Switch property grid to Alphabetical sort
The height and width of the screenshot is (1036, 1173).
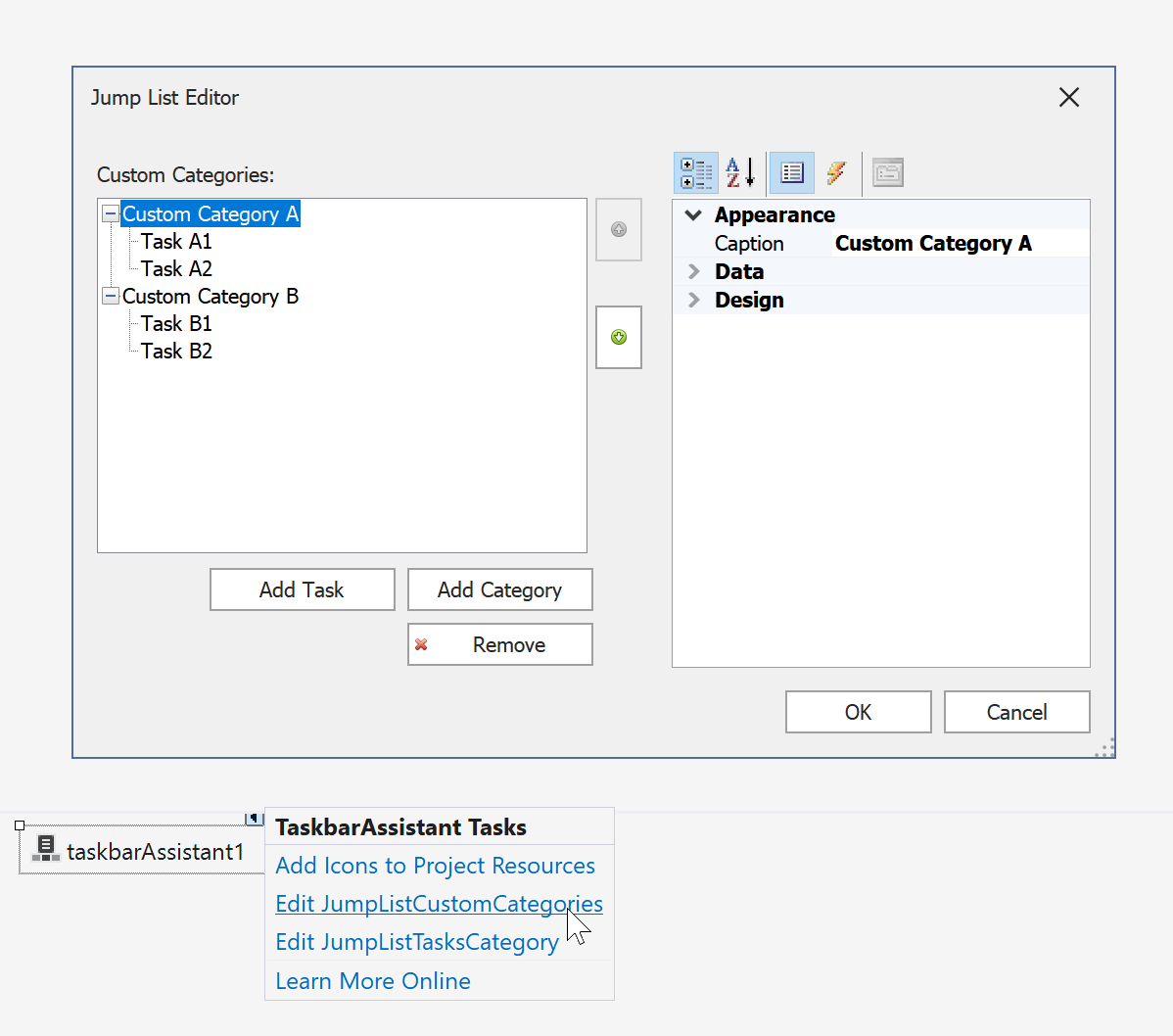pyautogui.click(x=740, y=173)
